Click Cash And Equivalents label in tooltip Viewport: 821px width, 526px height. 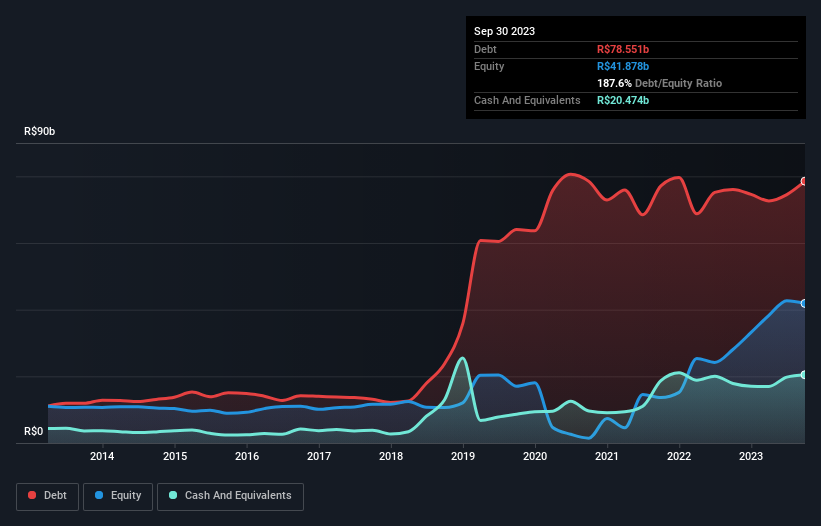[527, 100]
